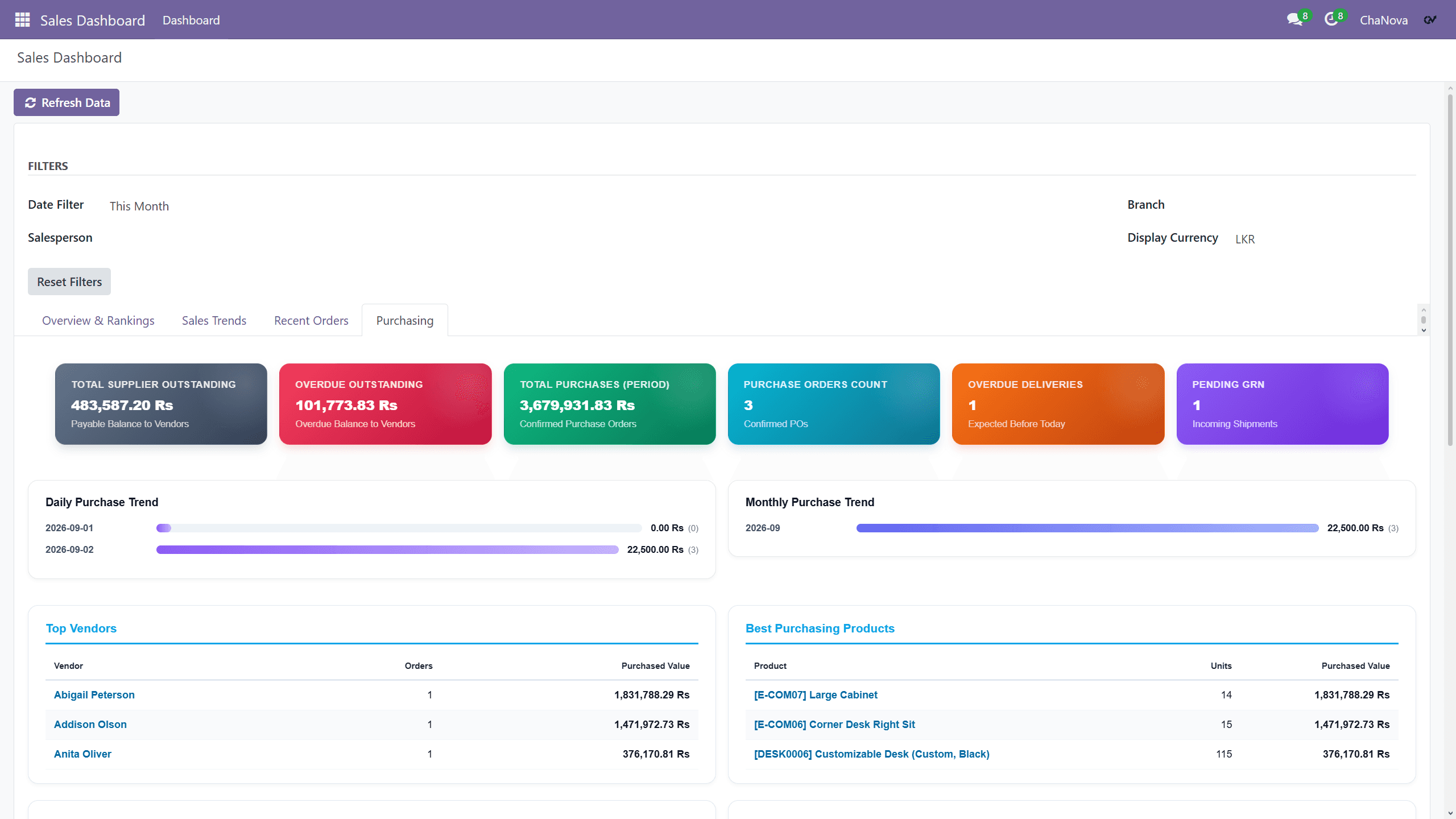Select the Purchasing tab
The height and width of the screenshot is (819, 1456).
pyautogui.click(x=405, y=320)
